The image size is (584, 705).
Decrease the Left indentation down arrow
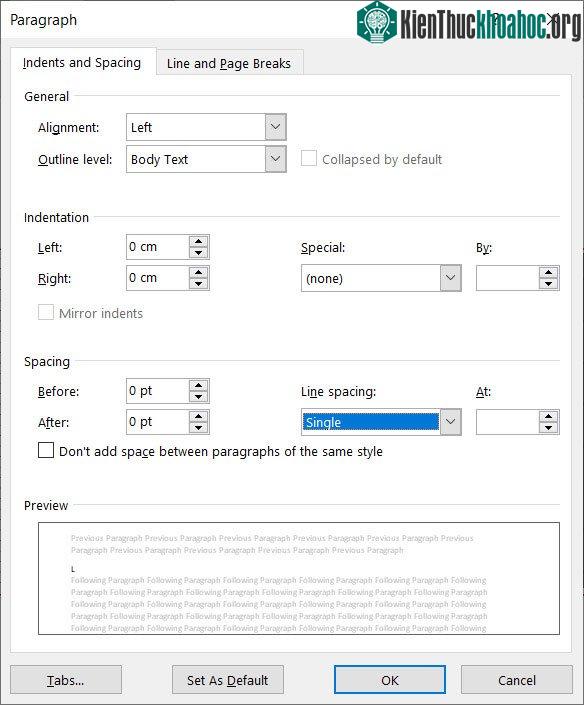click(x=198, y=253)
